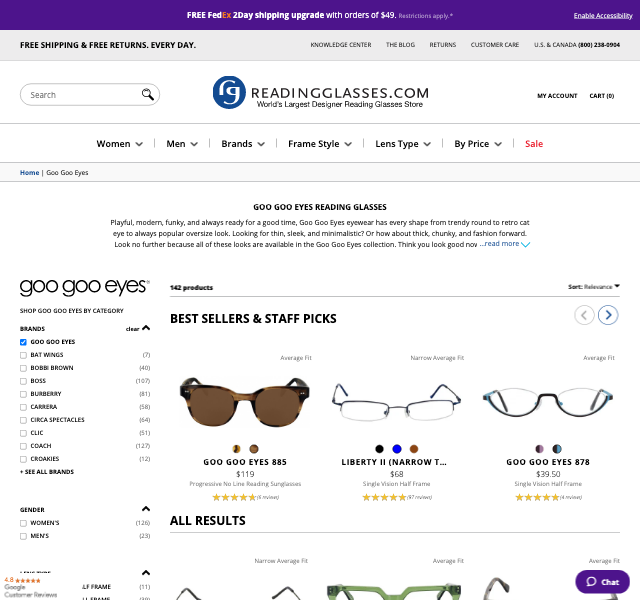Check the Boss brand filter

[x=23, y=381]
